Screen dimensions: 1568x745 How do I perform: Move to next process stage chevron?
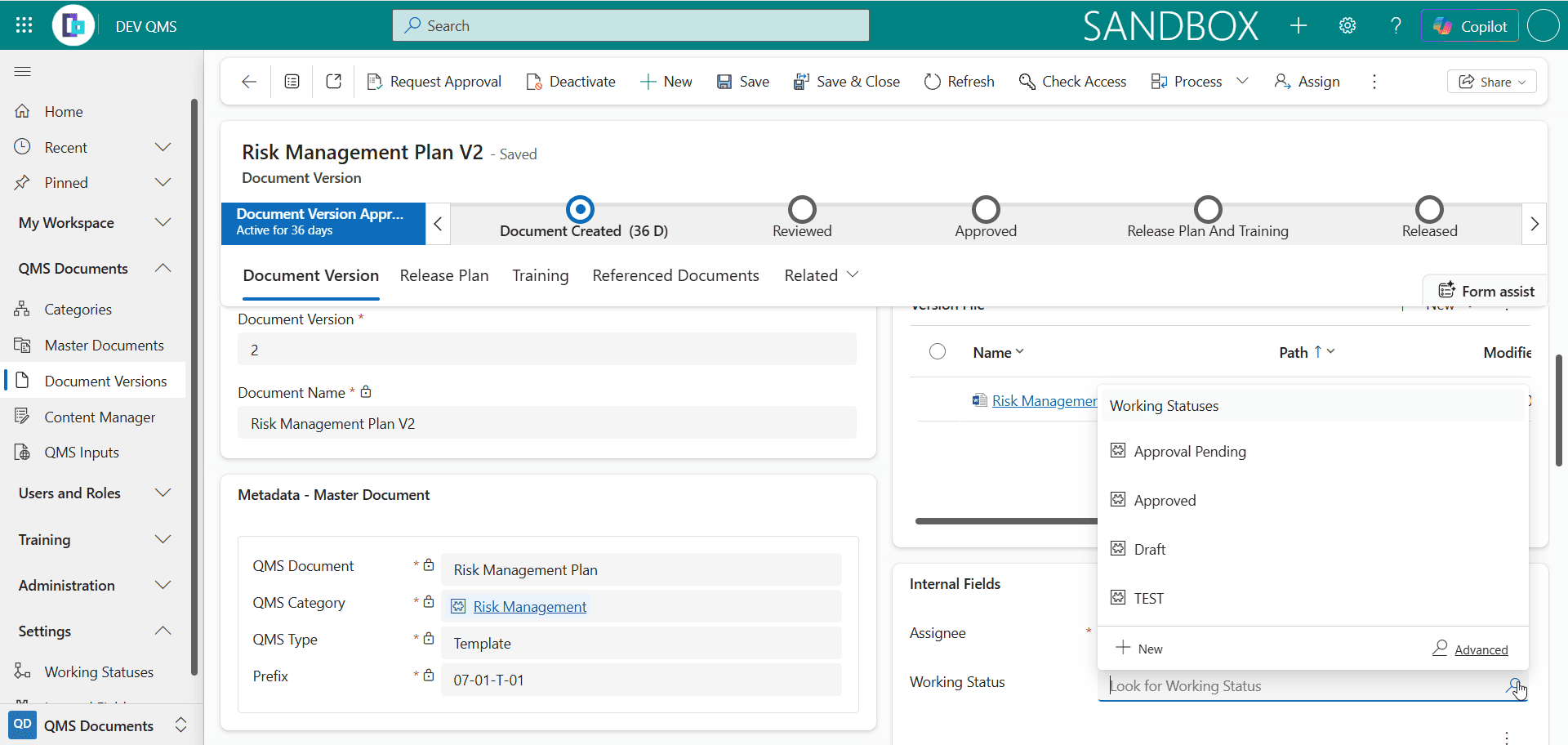pyautogui.click(x=1535, y=224)
